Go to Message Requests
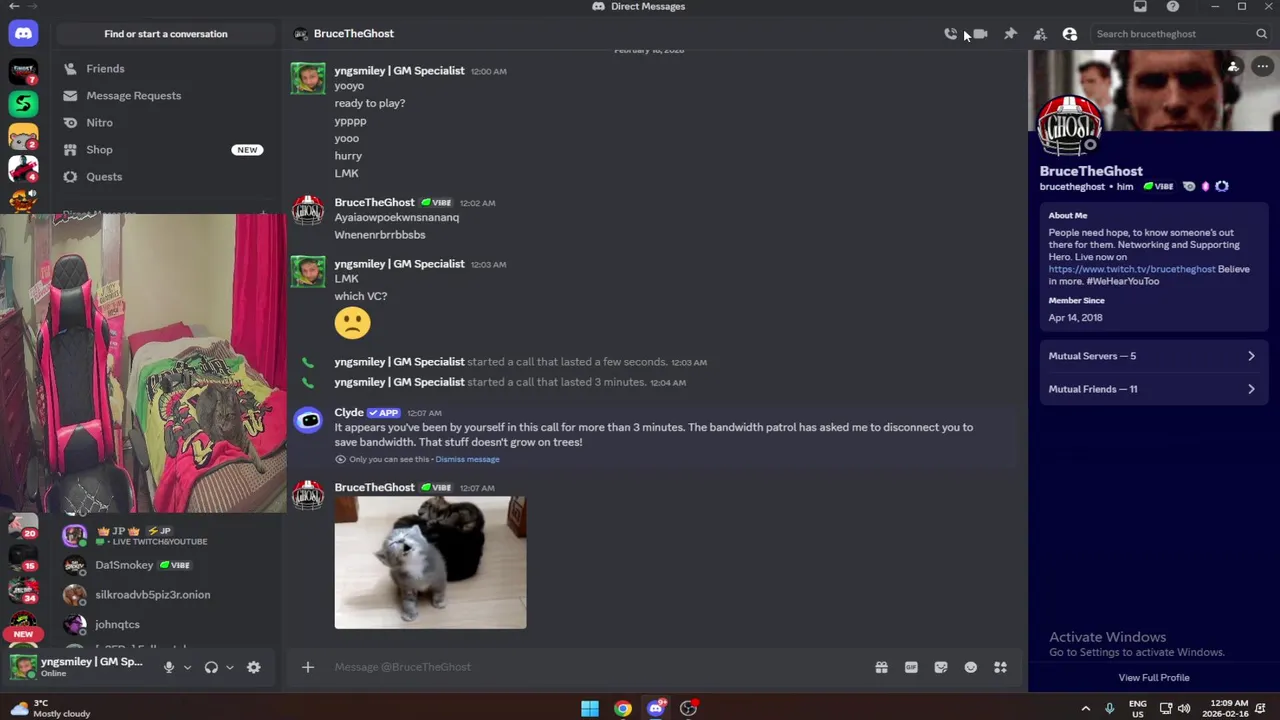 (161, 96)
